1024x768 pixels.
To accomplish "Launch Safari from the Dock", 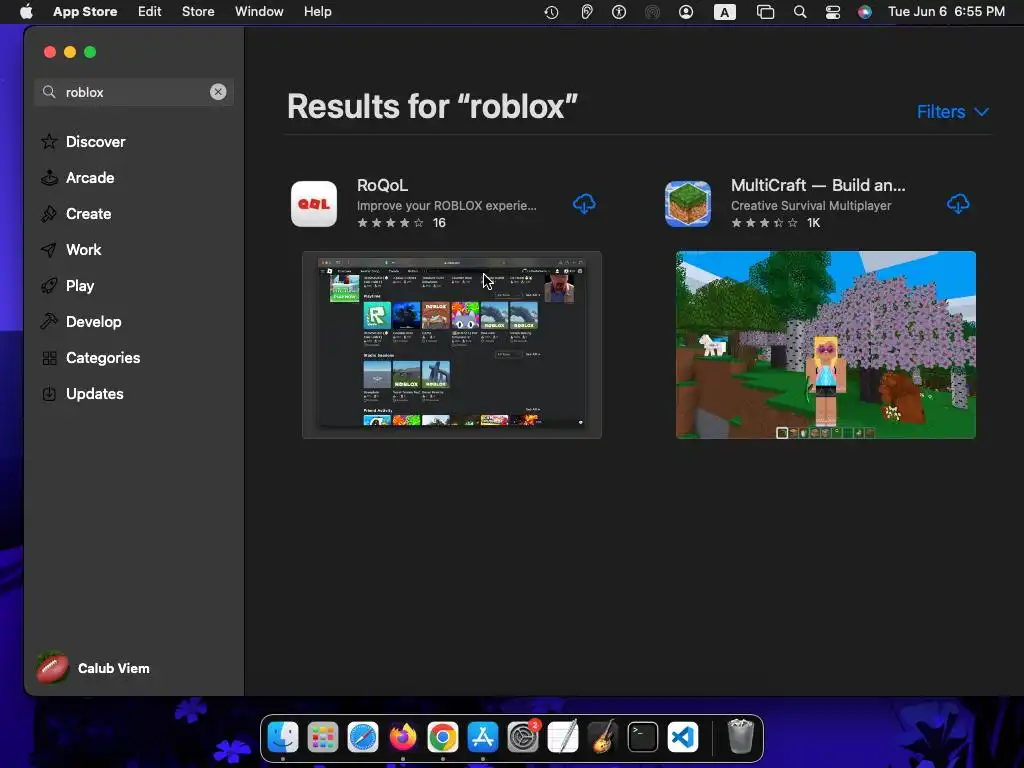I will [363, 737].
